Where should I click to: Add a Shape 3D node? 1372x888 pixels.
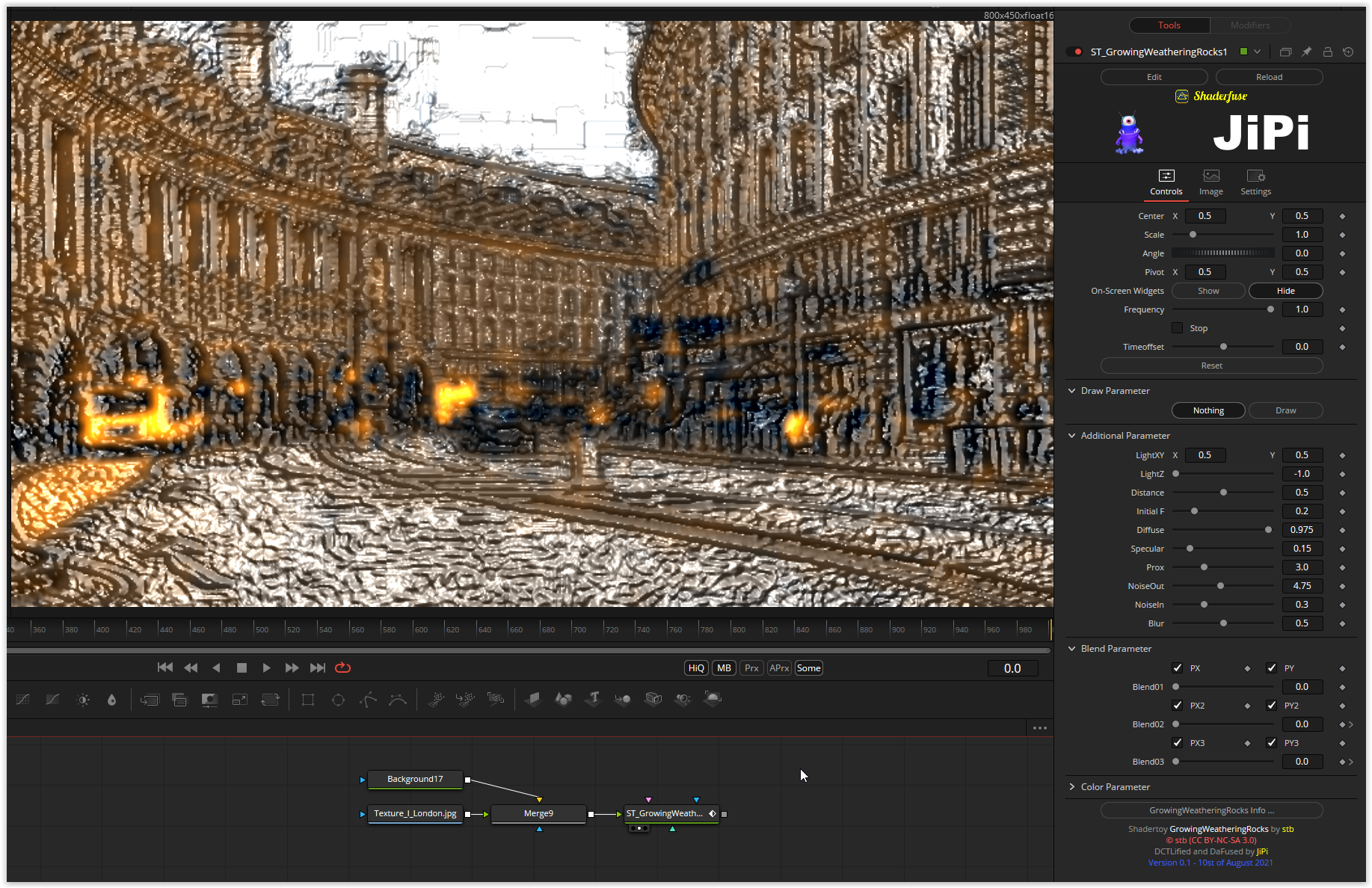tap(563, 700)
